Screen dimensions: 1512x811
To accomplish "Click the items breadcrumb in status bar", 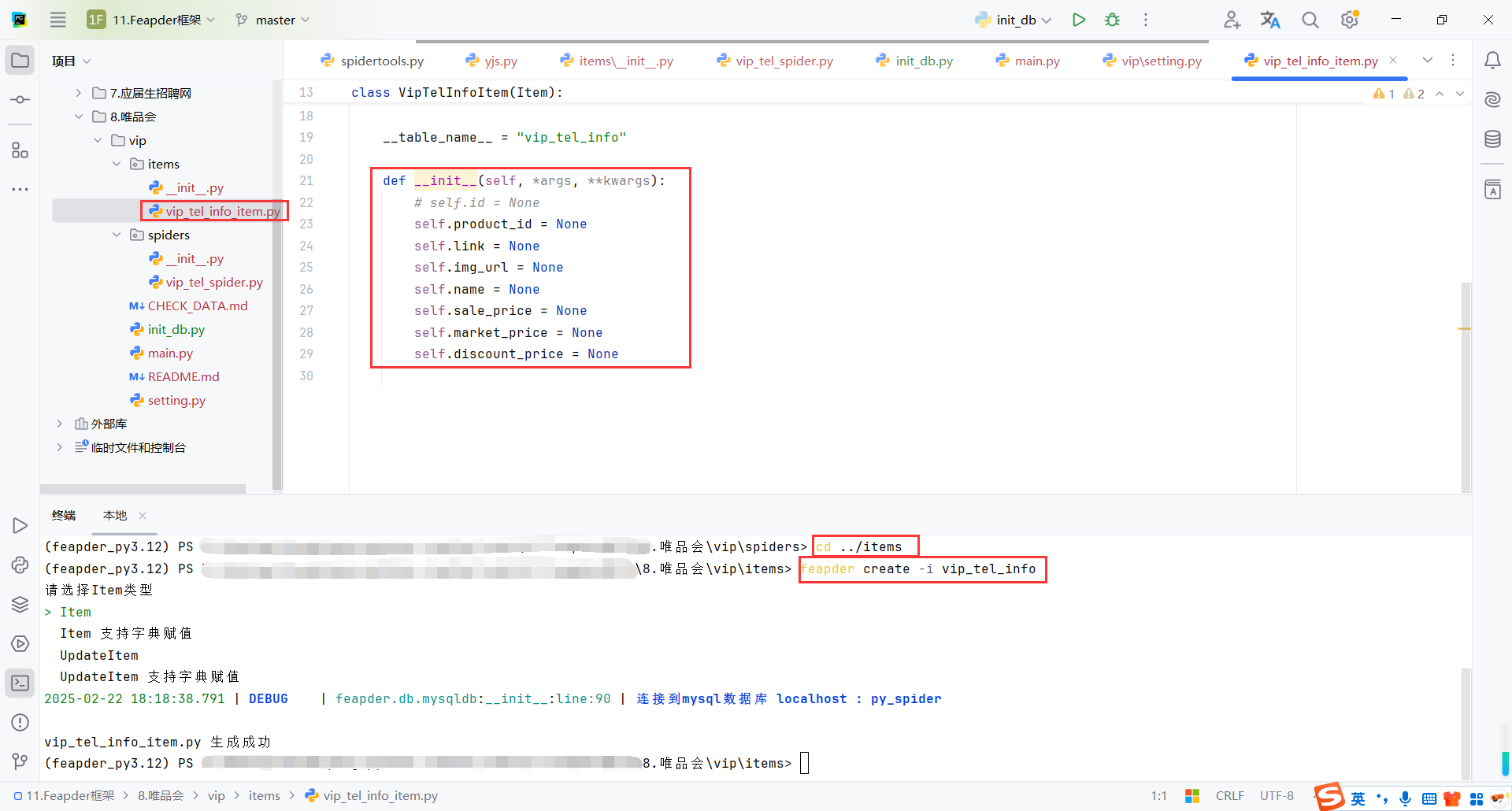I will 265,795.
